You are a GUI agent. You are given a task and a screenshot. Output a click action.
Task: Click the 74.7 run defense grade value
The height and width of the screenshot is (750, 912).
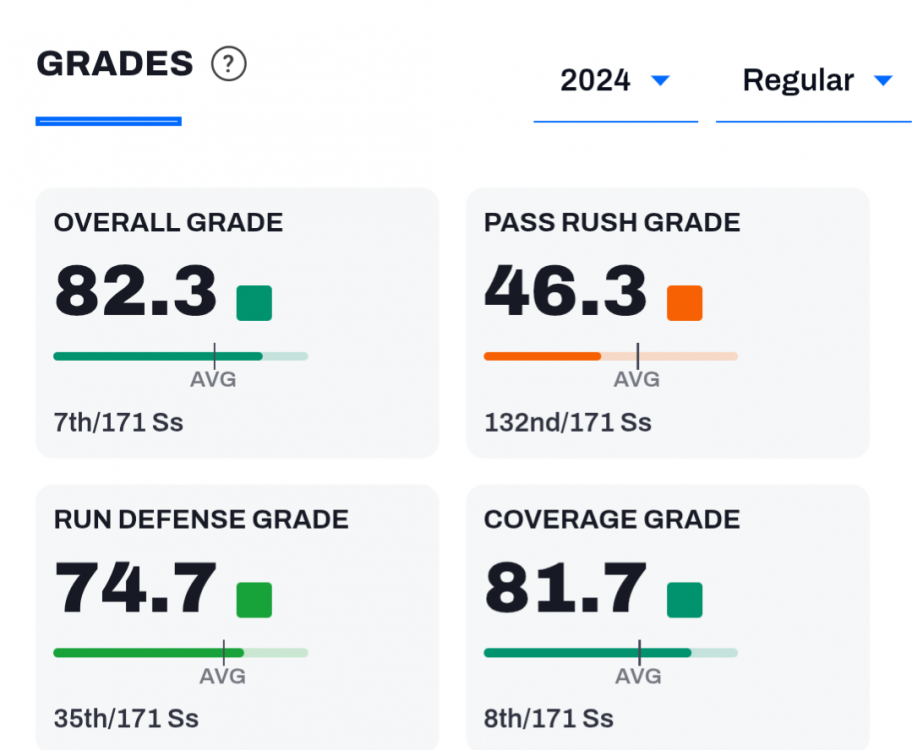(x=136, y=589)
